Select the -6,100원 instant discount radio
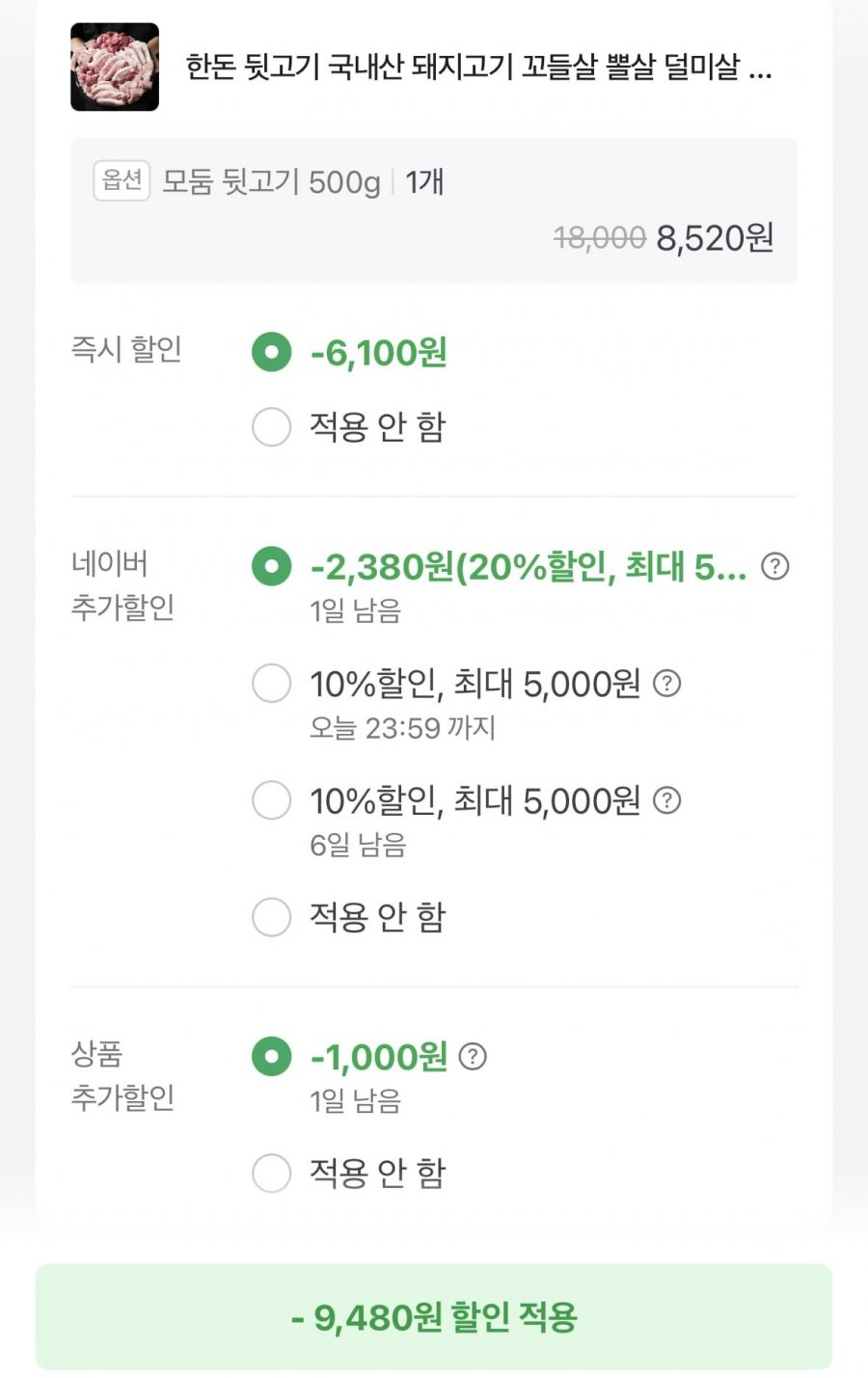The height and width of the screenshot is (1378, 868). click(x=271, y=353)
